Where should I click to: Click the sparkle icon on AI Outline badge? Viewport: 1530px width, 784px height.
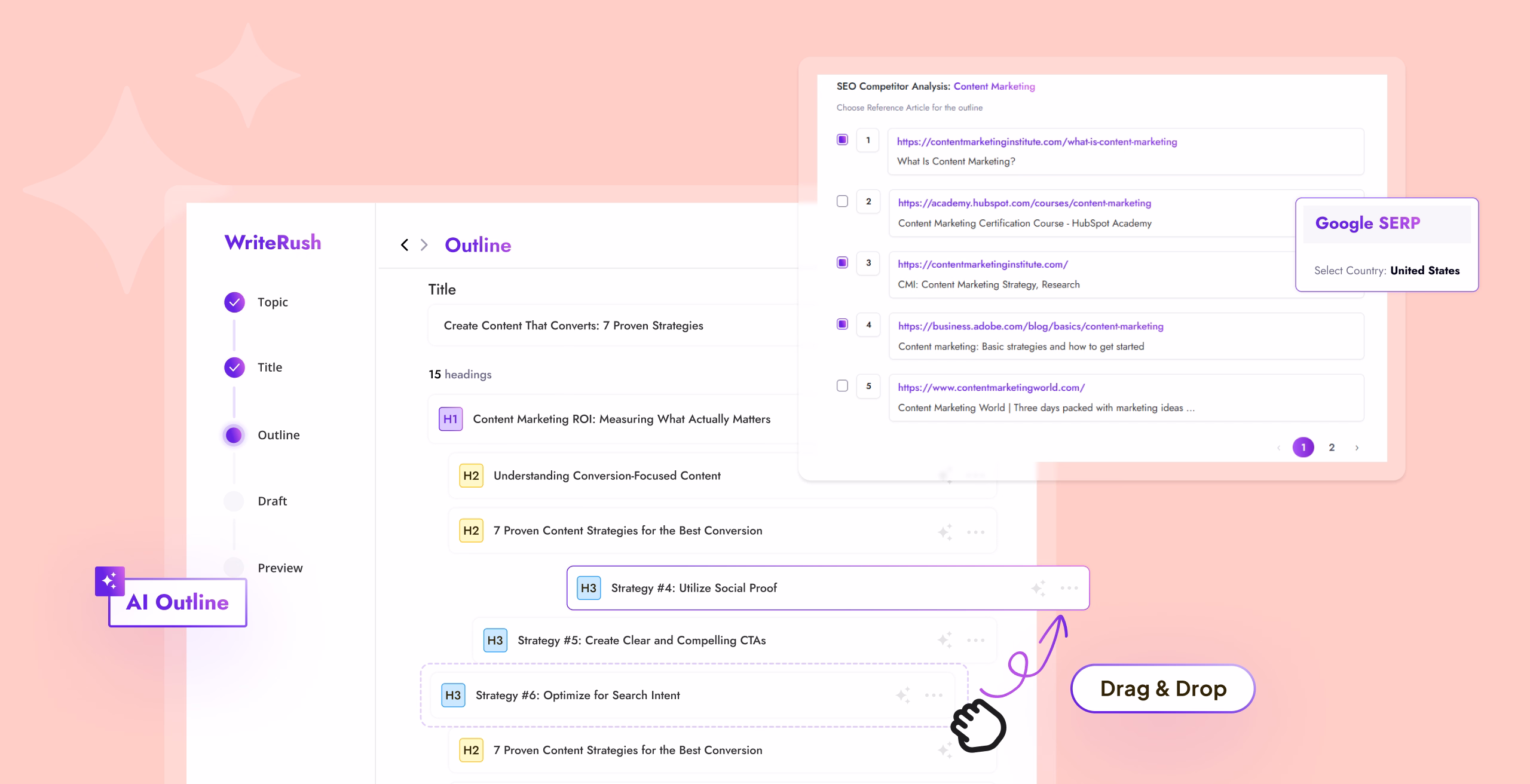pyautogui.click(x=110, y=581)
